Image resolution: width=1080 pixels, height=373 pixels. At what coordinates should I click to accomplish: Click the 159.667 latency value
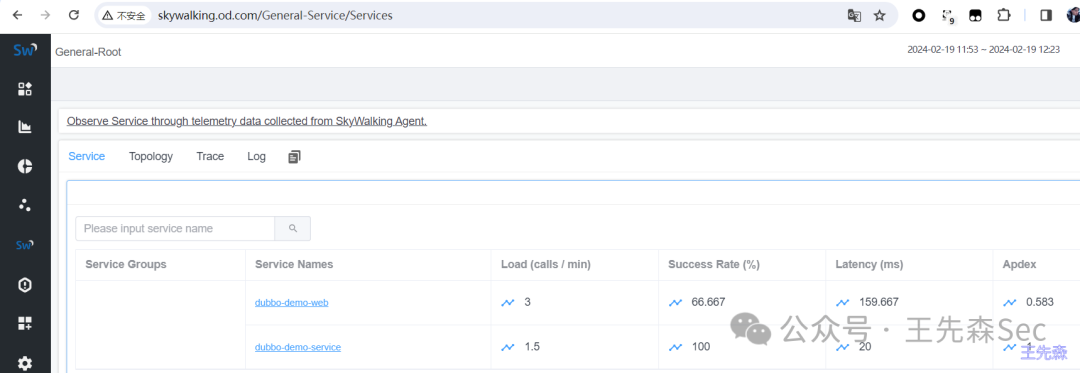[x=879, y=302]
